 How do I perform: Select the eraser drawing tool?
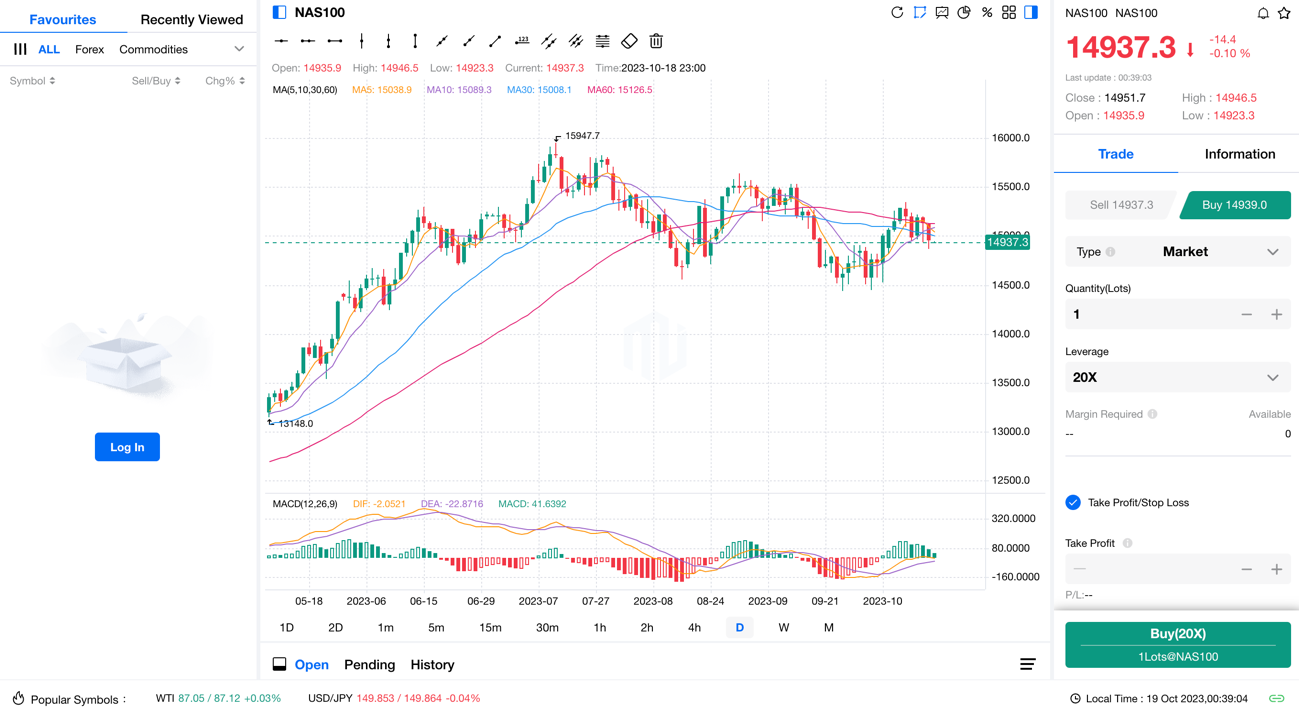point(629,41)
